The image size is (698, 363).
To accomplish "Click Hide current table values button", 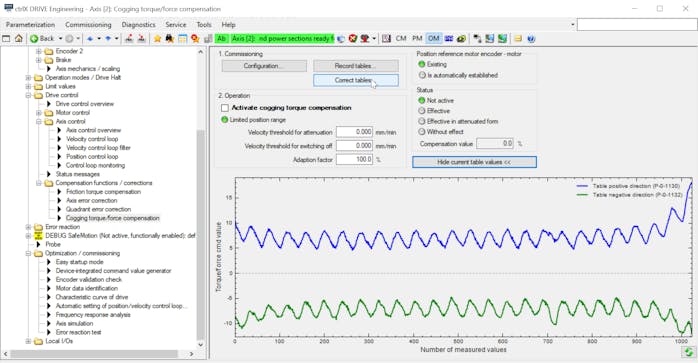I will coord(474,162).
